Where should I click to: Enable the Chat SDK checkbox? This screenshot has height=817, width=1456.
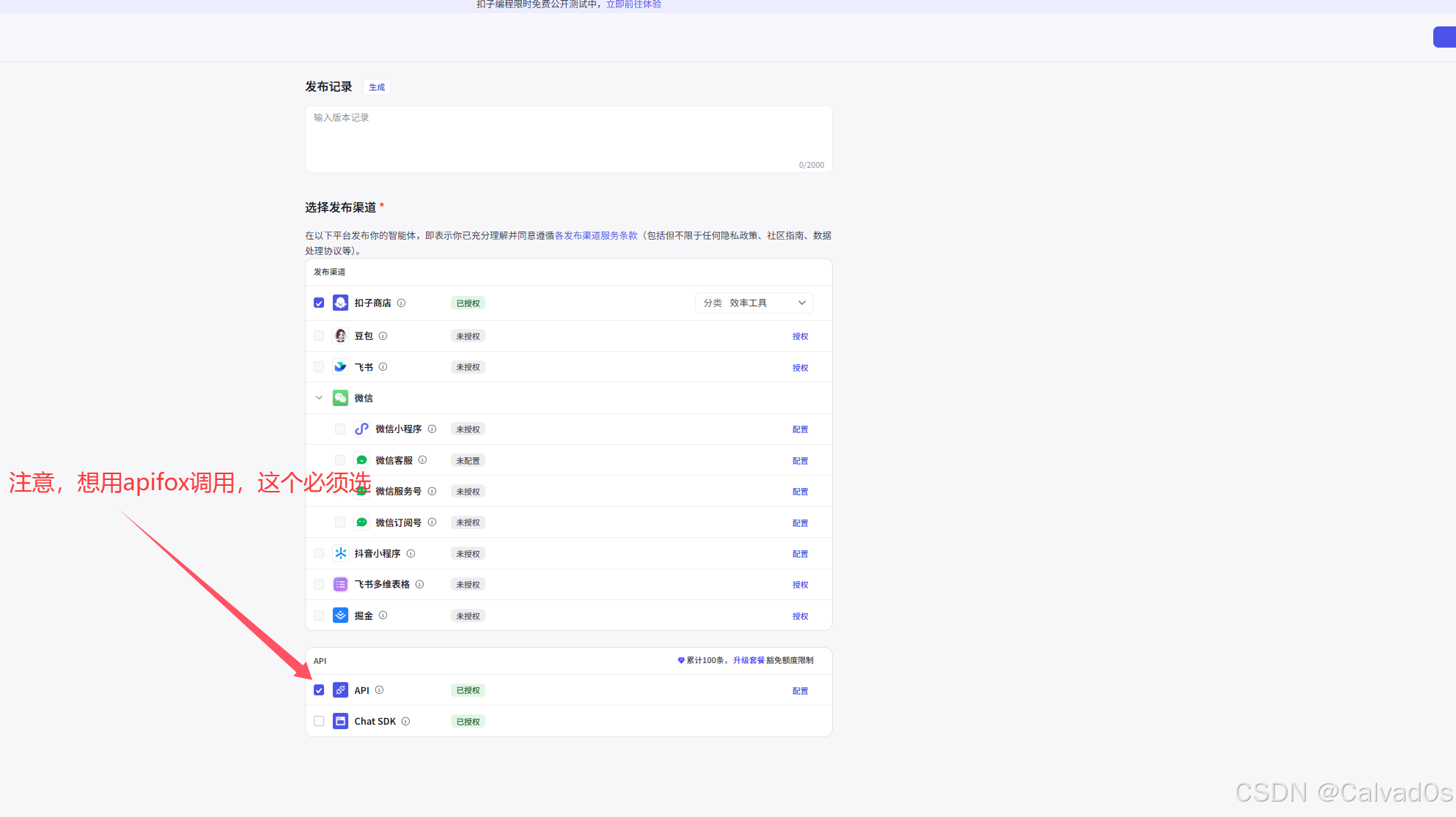click(319, 721)
